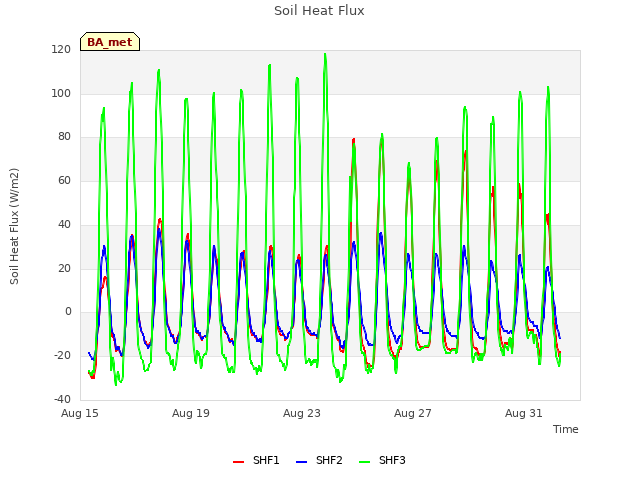The height and width of the screenshot is (480, 640).
Task: Click the -20 y-axis label
Action: tap(62, 356)
